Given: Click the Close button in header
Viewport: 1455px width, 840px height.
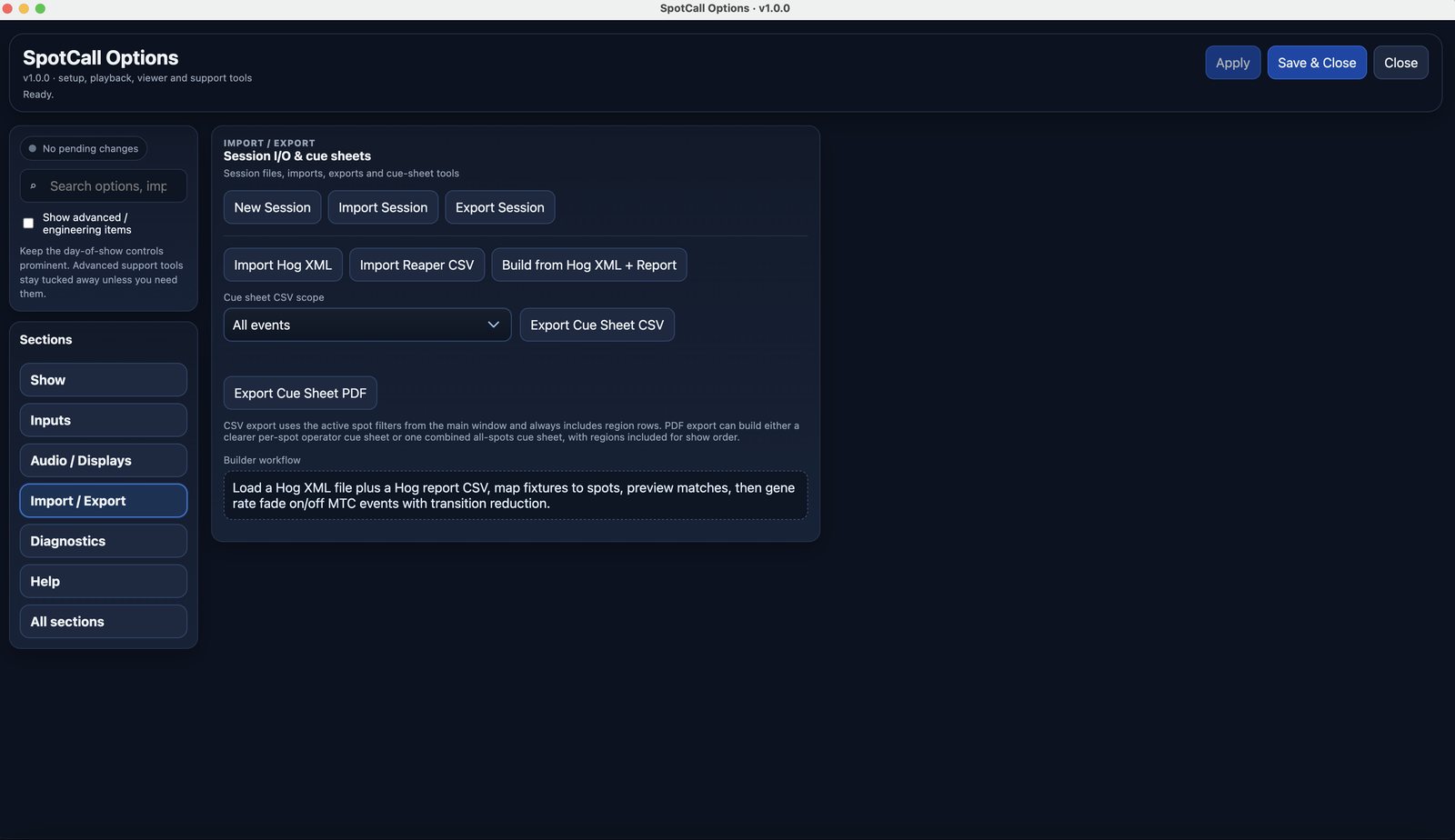Looking at the screenshot, I should pos(1400,63).
